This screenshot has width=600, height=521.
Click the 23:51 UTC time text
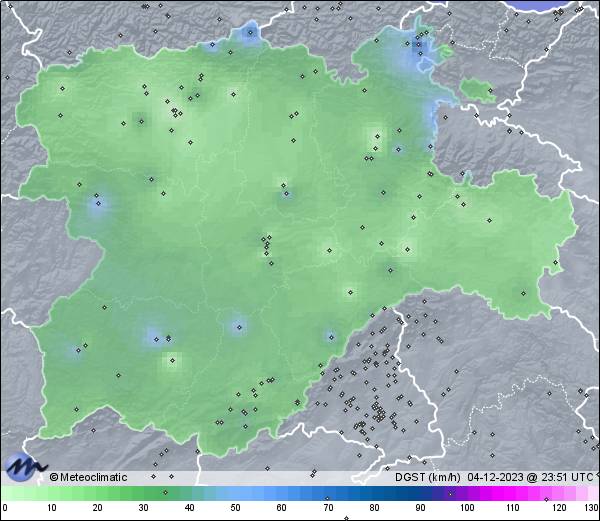(x=568, y=477)
